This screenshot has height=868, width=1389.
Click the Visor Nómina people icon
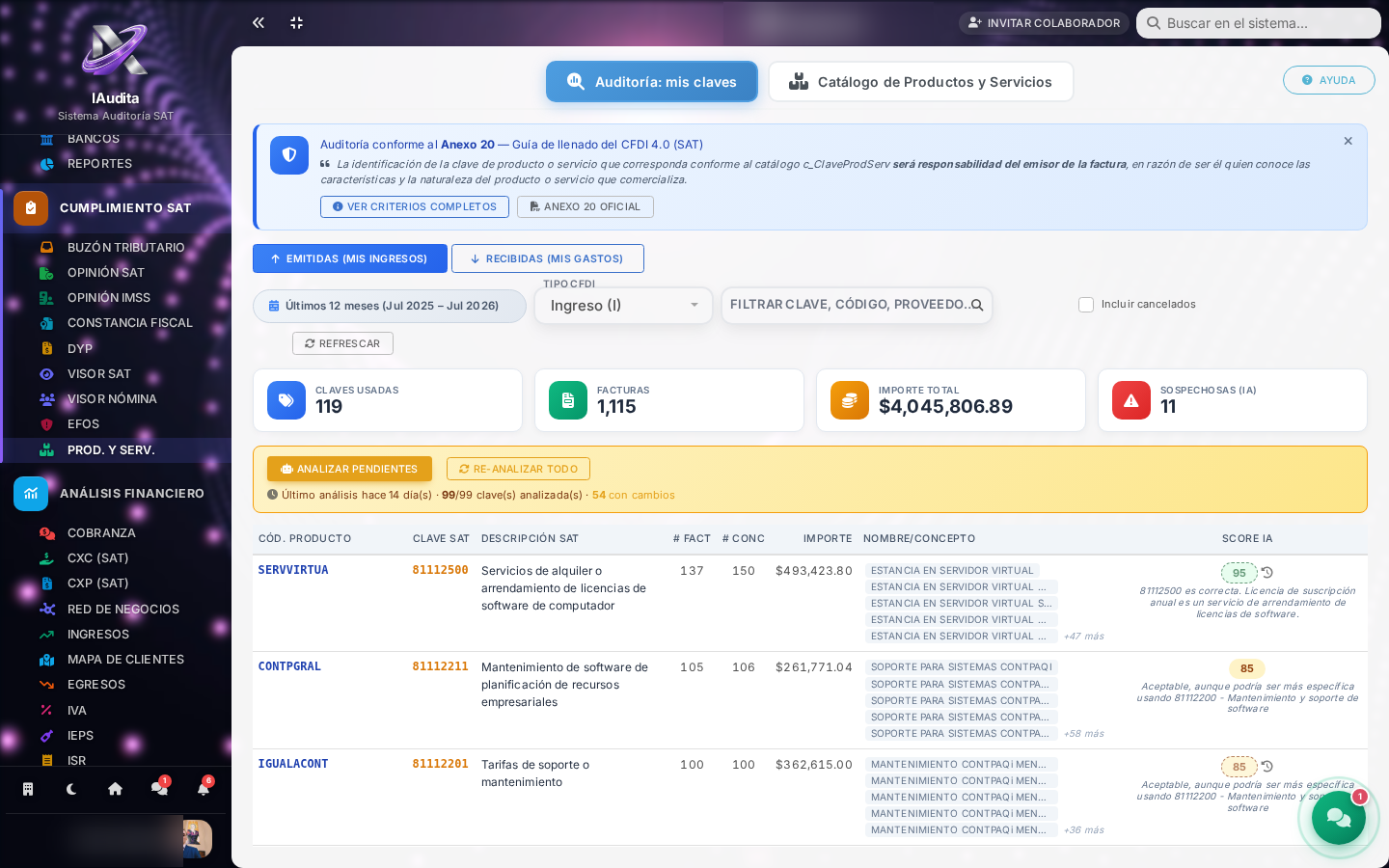[46, 398]
